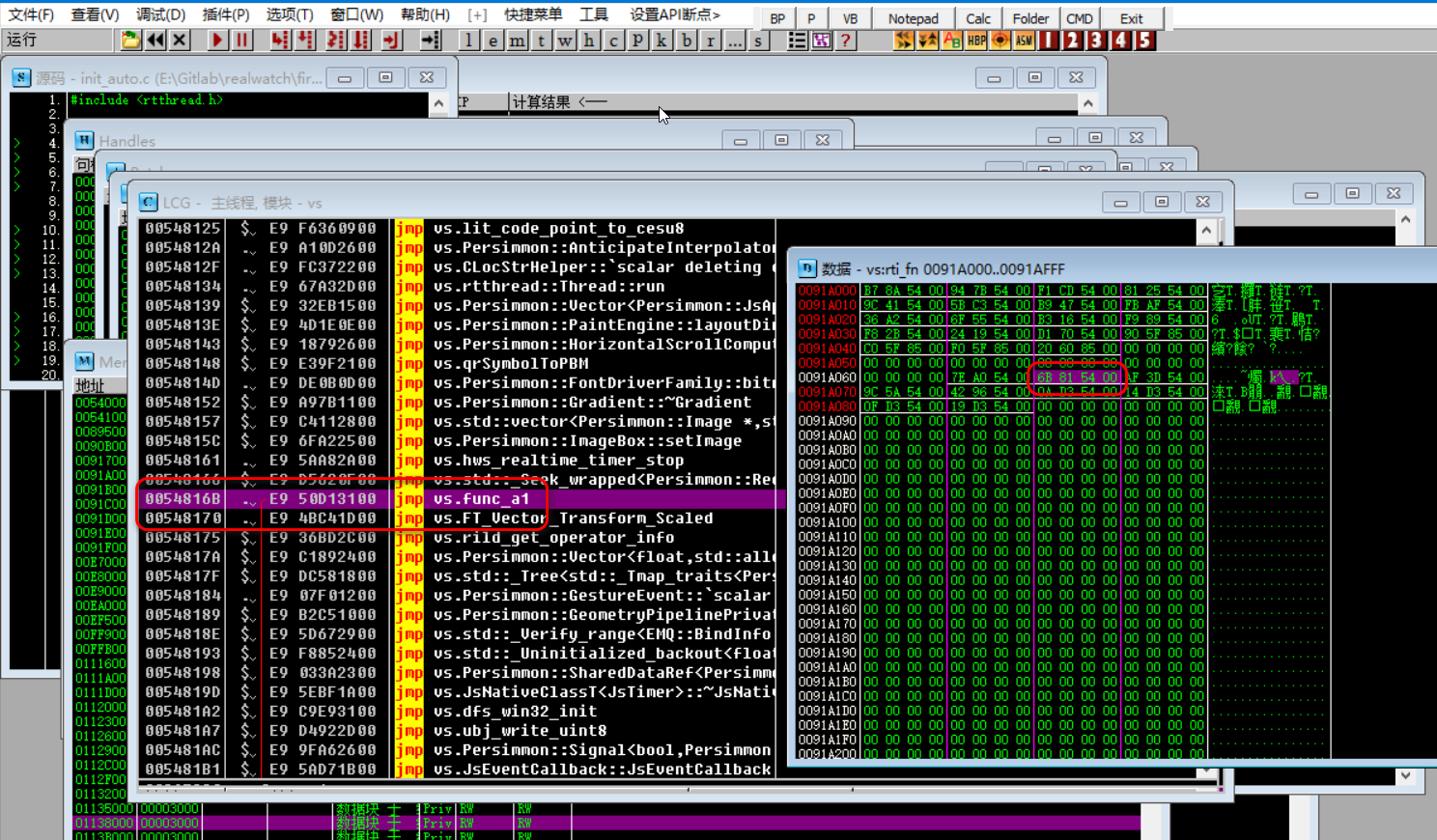Image resolution: width=1437 pixels, height=840 pixels.
Task: Click the CMD button
Action: point(1080,18)
